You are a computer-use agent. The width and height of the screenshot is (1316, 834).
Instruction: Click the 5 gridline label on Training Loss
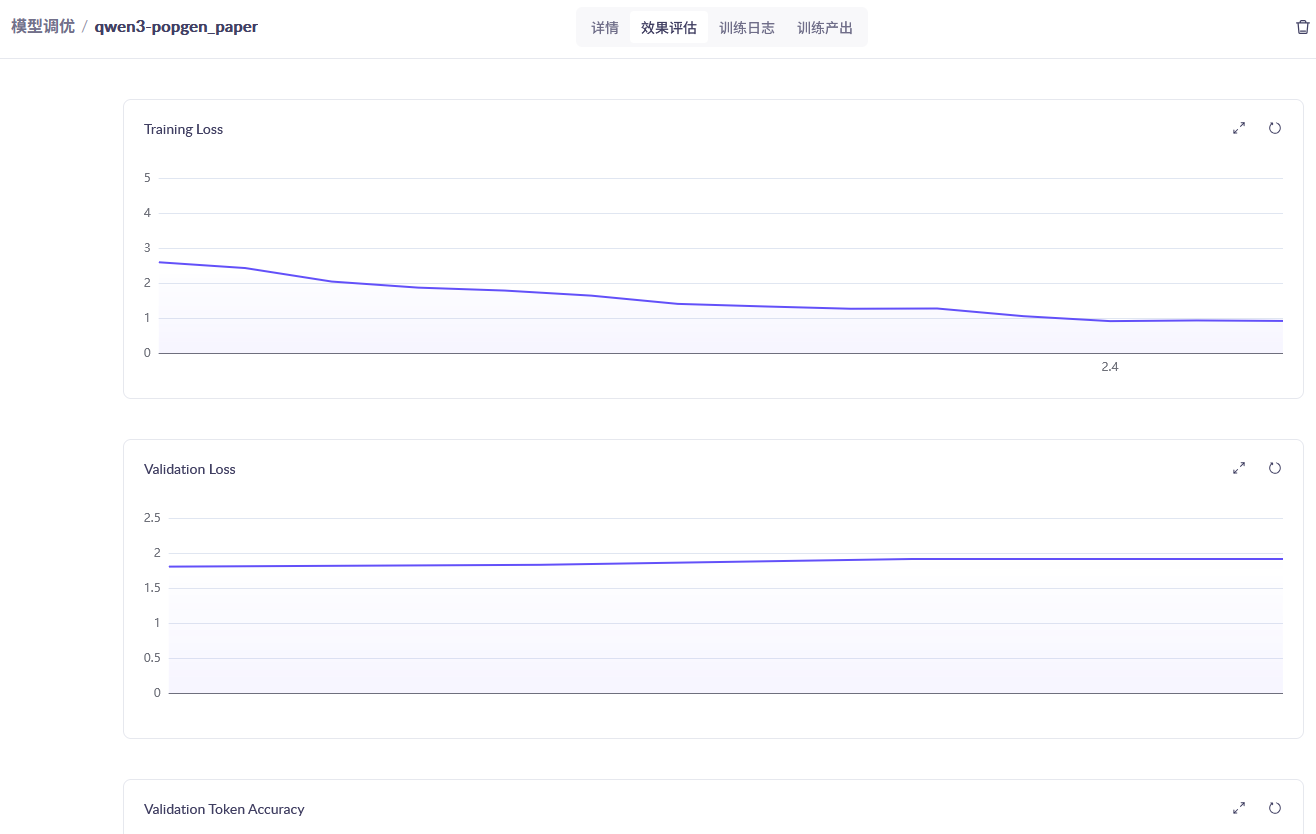(x=147, y=178)
